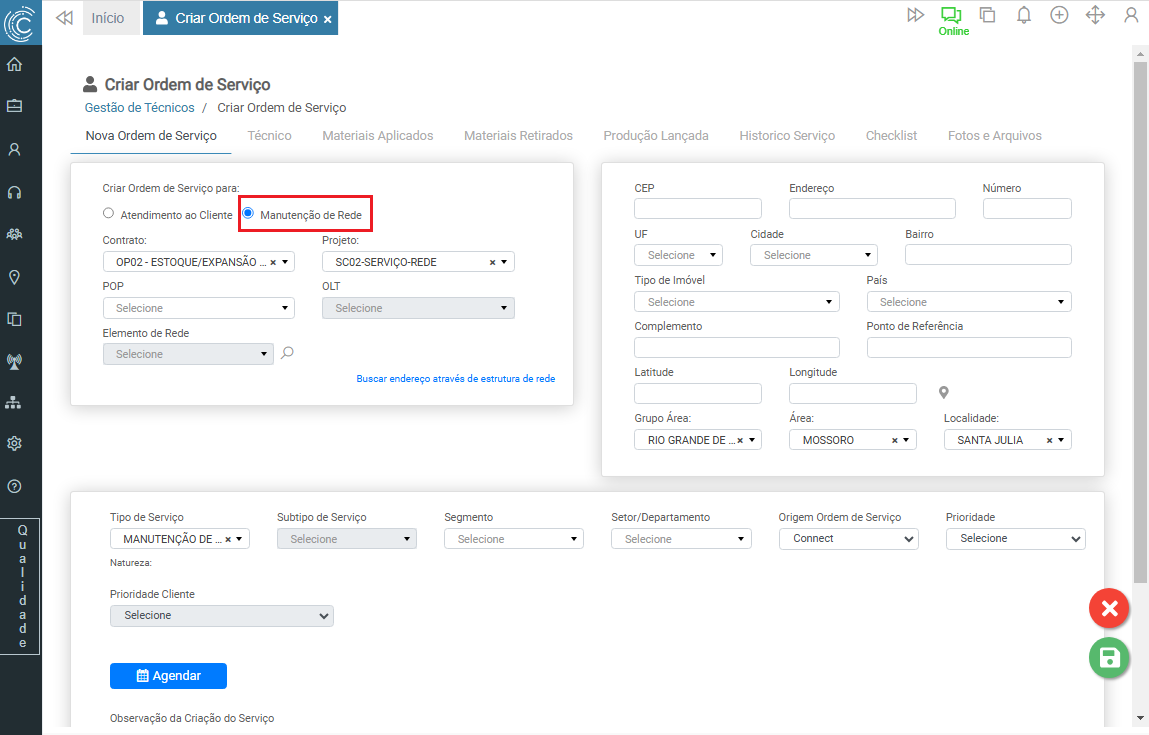Select the Manutenção de Rede radio option
Viewport: 1149px width, 735px height.
point(249,213)
